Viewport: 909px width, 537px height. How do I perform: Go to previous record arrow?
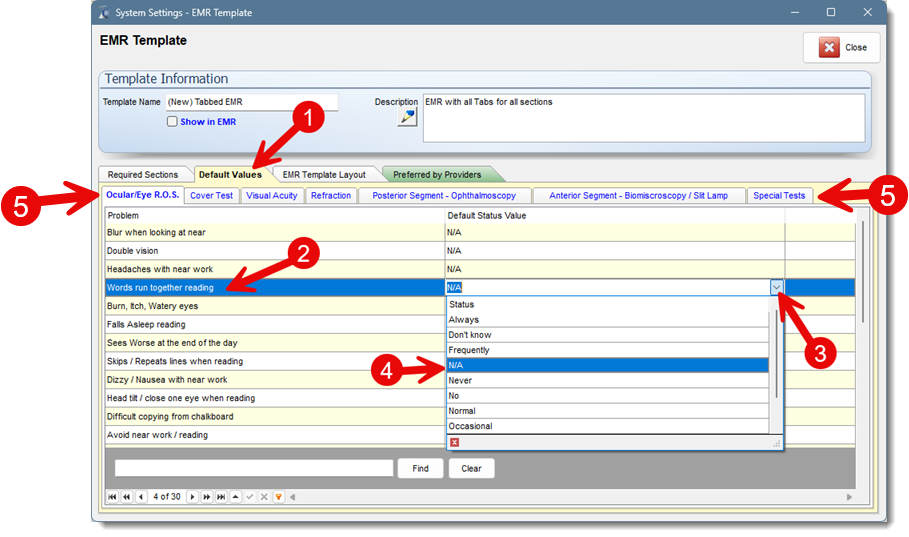141,497
